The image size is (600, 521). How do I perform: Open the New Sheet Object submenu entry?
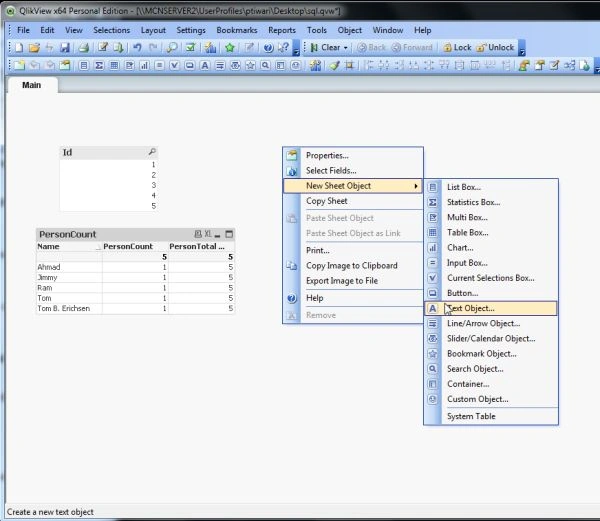click(353, 186)
